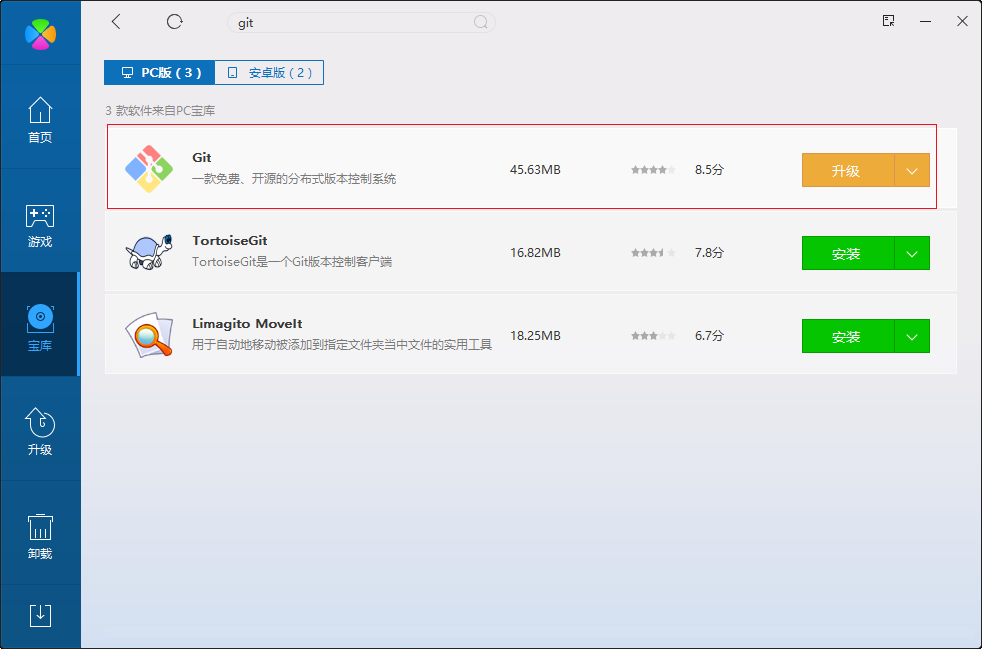Click the 16.82MB size text
This screenshot has height=649, width=982.
(535, 252)
